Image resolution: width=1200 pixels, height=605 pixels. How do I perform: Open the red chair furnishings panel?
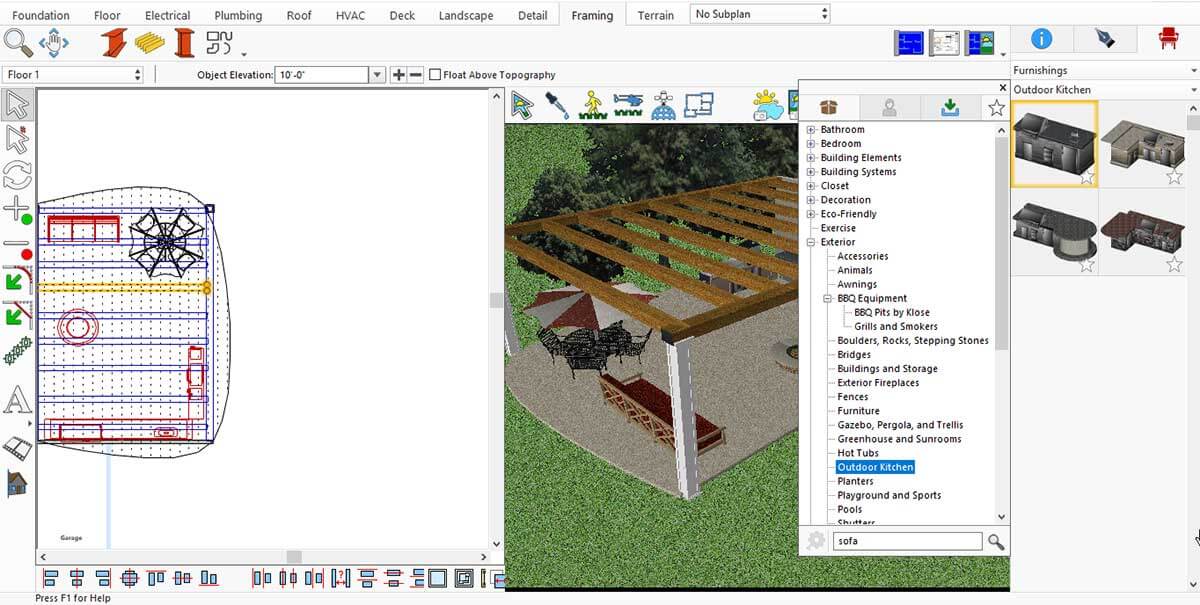pos(1167,39)
